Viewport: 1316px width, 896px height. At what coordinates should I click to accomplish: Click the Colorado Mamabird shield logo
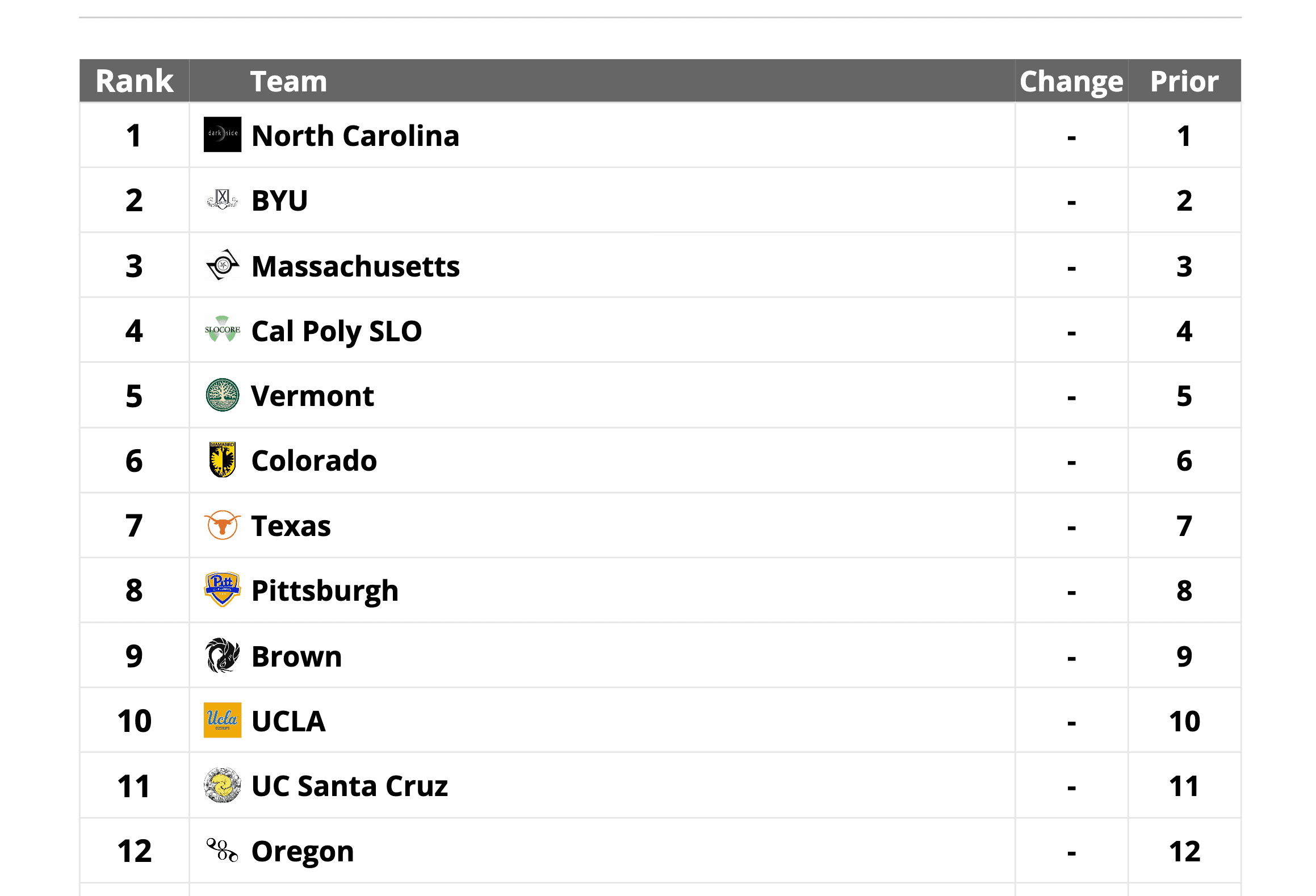pos(222,460)
